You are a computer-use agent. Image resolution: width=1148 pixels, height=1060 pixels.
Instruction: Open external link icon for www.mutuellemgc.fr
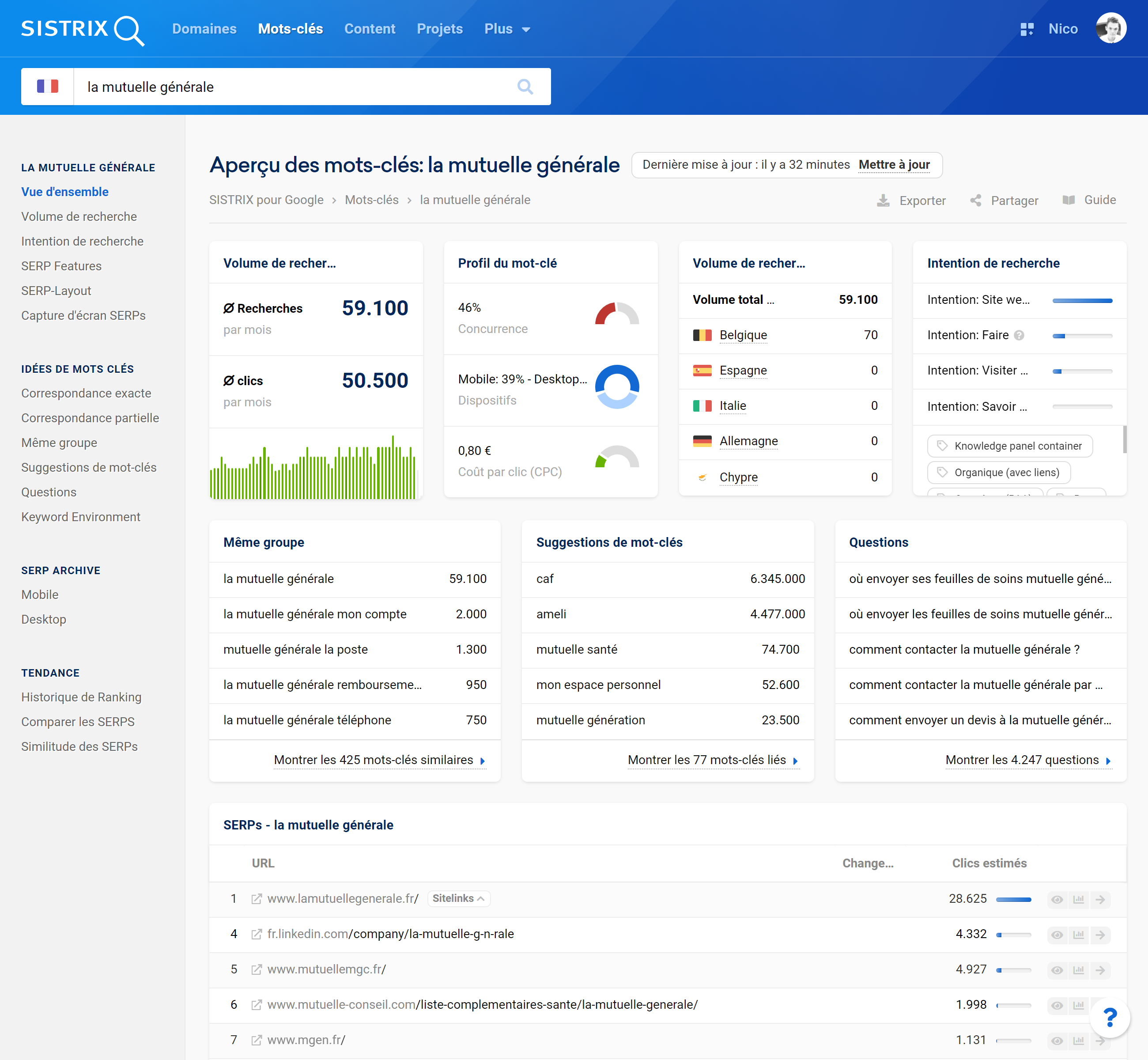257,969
